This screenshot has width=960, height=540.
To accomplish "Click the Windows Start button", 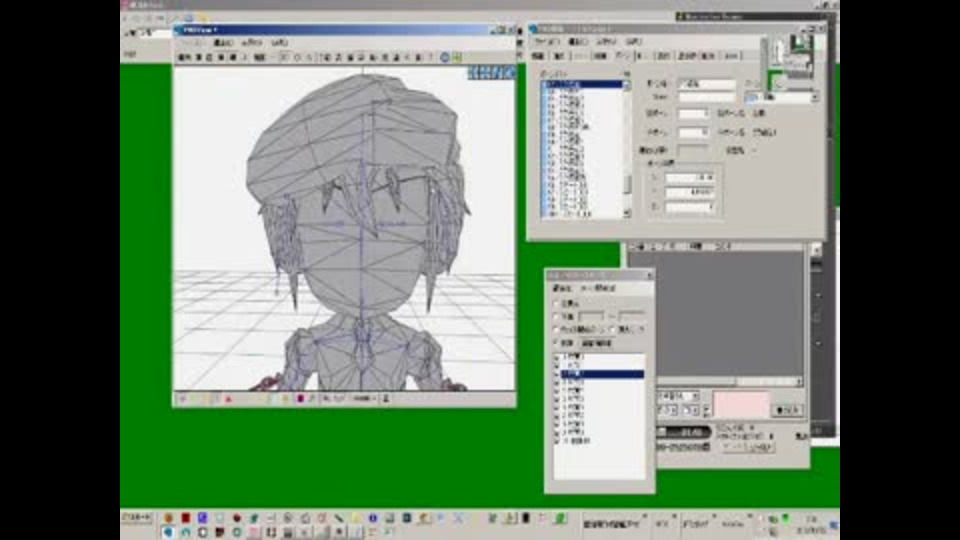I will click(137, 518).
